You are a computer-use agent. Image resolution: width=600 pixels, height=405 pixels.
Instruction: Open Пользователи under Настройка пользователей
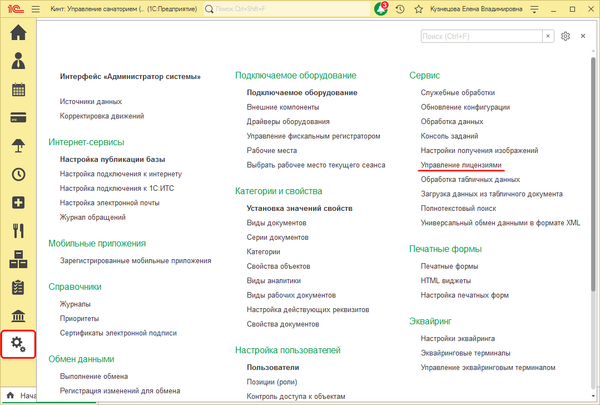click(273, 367)
